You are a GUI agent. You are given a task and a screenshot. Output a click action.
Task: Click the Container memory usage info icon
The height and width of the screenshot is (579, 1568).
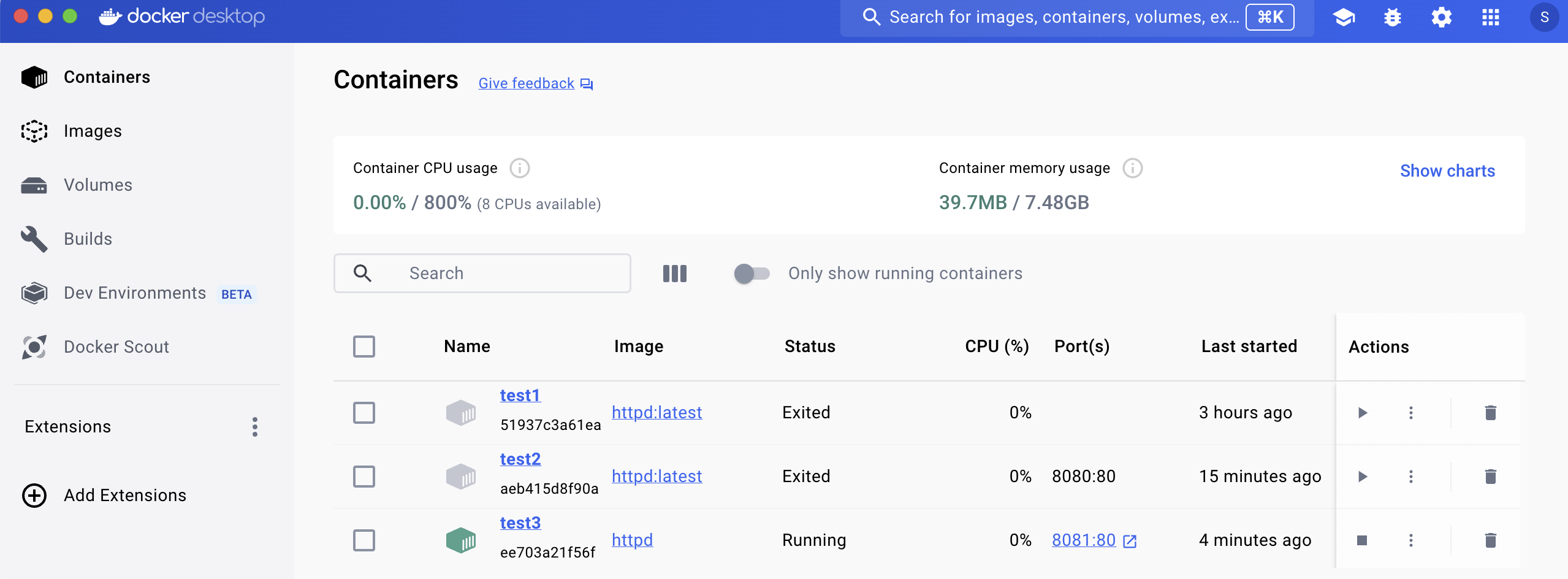[1133, 168]
